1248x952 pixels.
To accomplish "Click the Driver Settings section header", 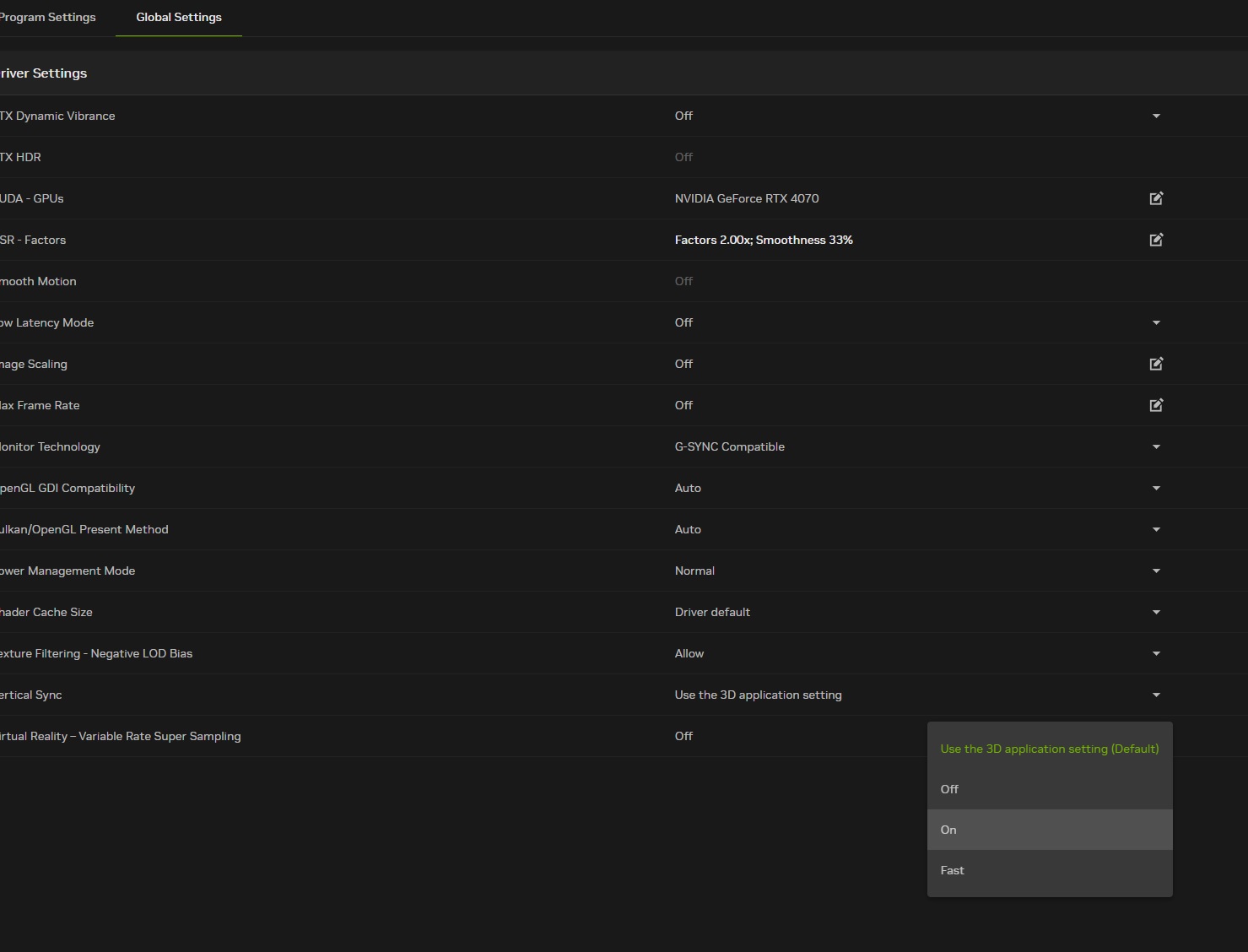I will tap(43, 73).
